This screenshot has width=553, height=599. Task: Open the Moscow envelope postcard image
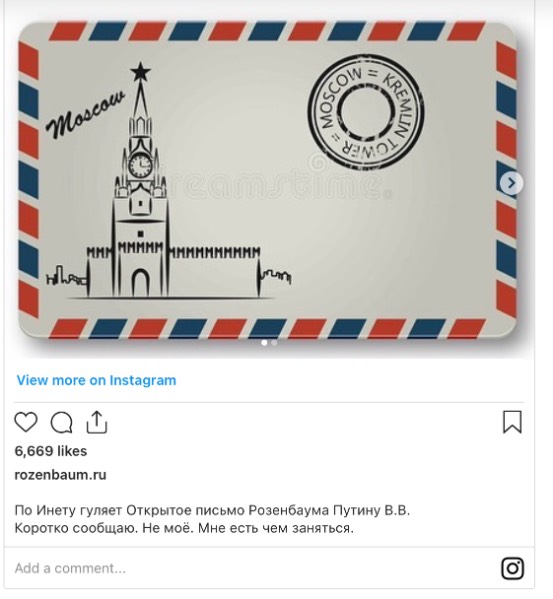[x=267, y=180]
